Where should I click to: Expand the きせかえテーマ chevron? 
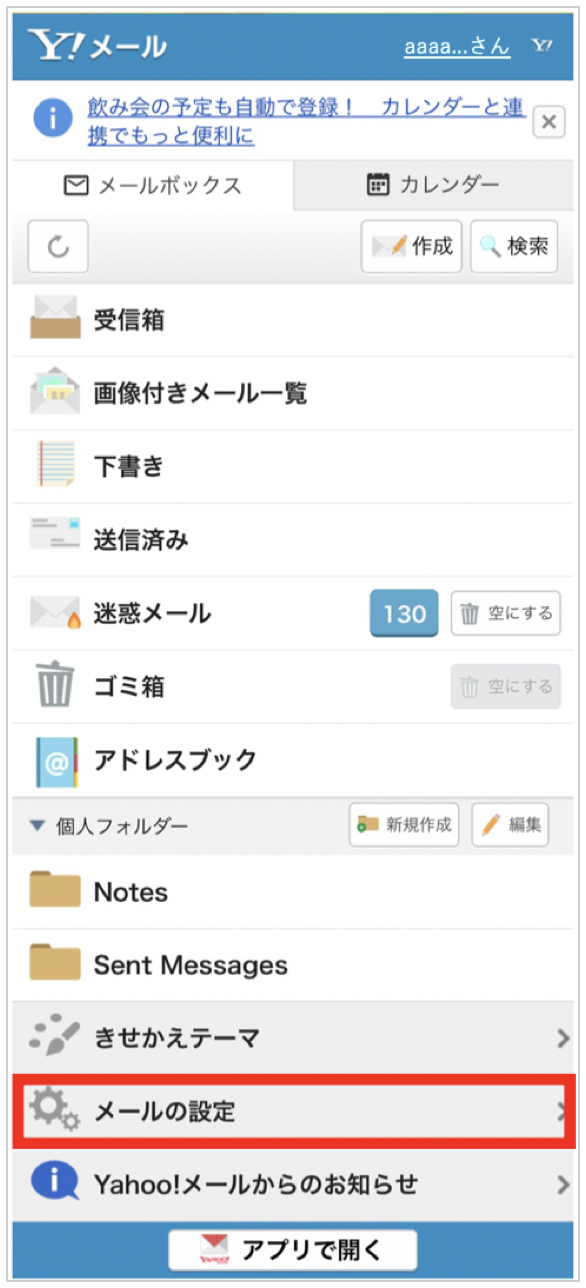562,1038
